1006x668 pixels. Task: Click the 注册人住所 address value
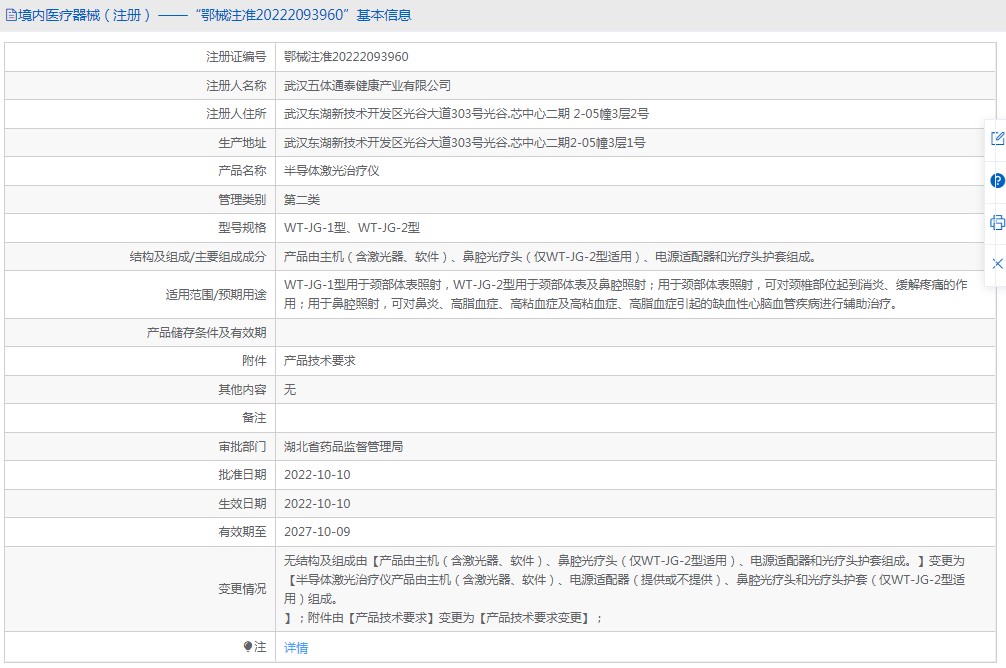(x=466, y=114)
